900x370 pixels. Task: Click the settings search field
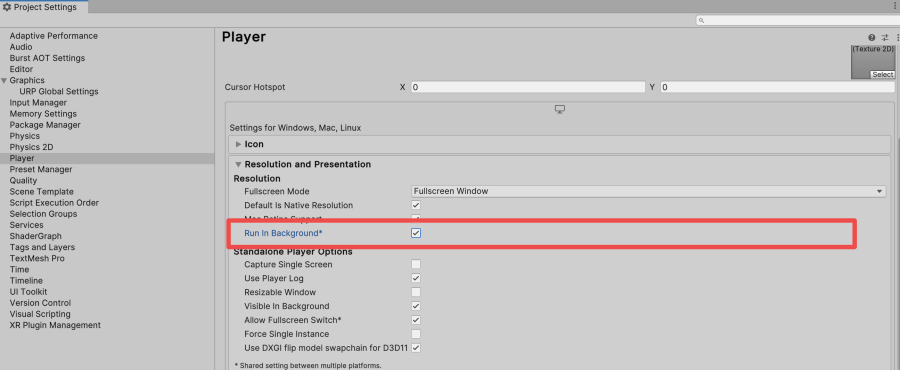798,21
